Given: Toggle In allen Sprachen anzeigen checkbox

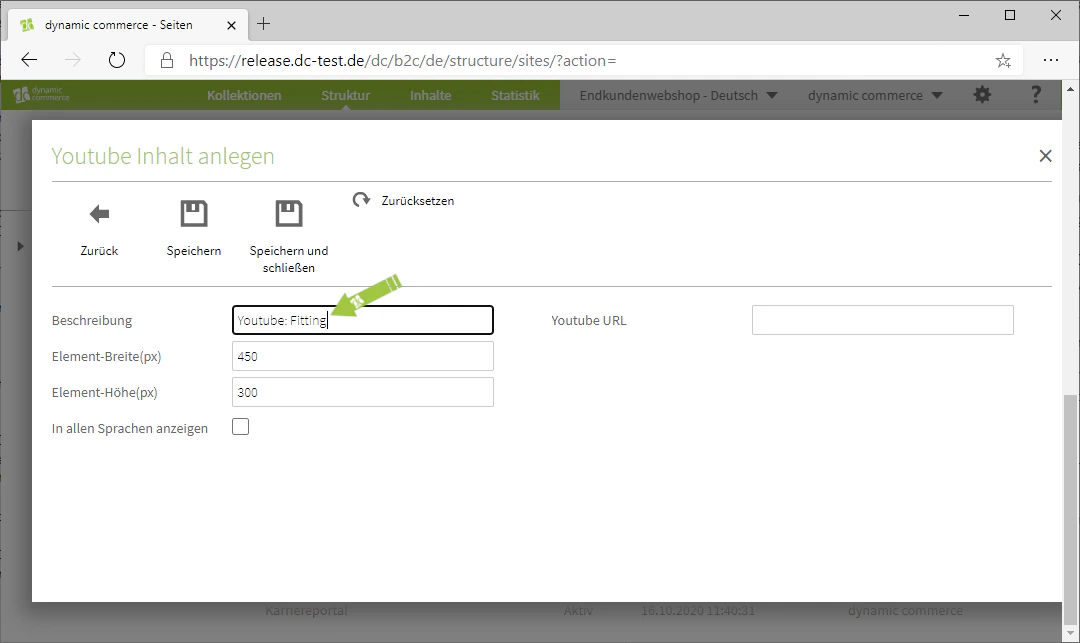Looking at the screenshot, I should pos(240,427).
